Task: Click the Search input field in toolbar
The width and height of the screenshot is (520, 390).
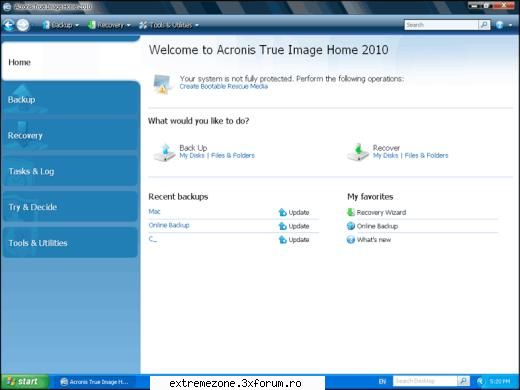Action: [x=441, y=25]
